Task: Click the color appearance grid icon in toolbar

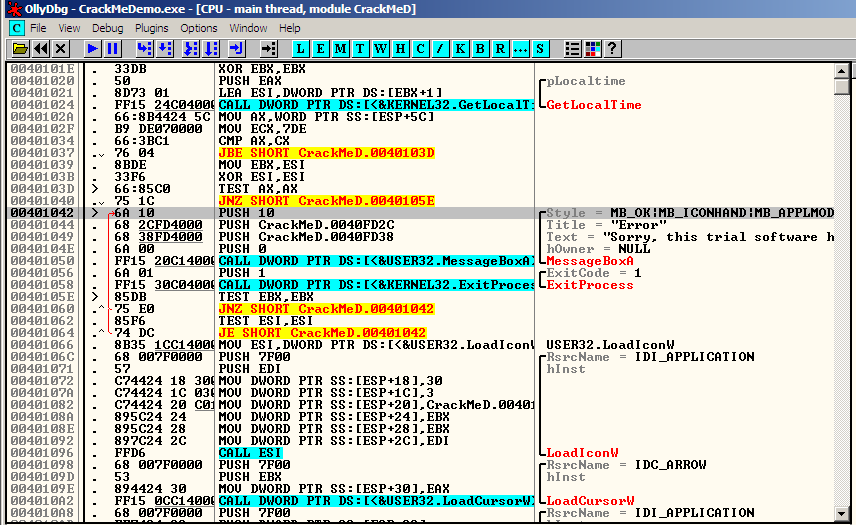Action: pyautogui.click(x=593, y=48)
